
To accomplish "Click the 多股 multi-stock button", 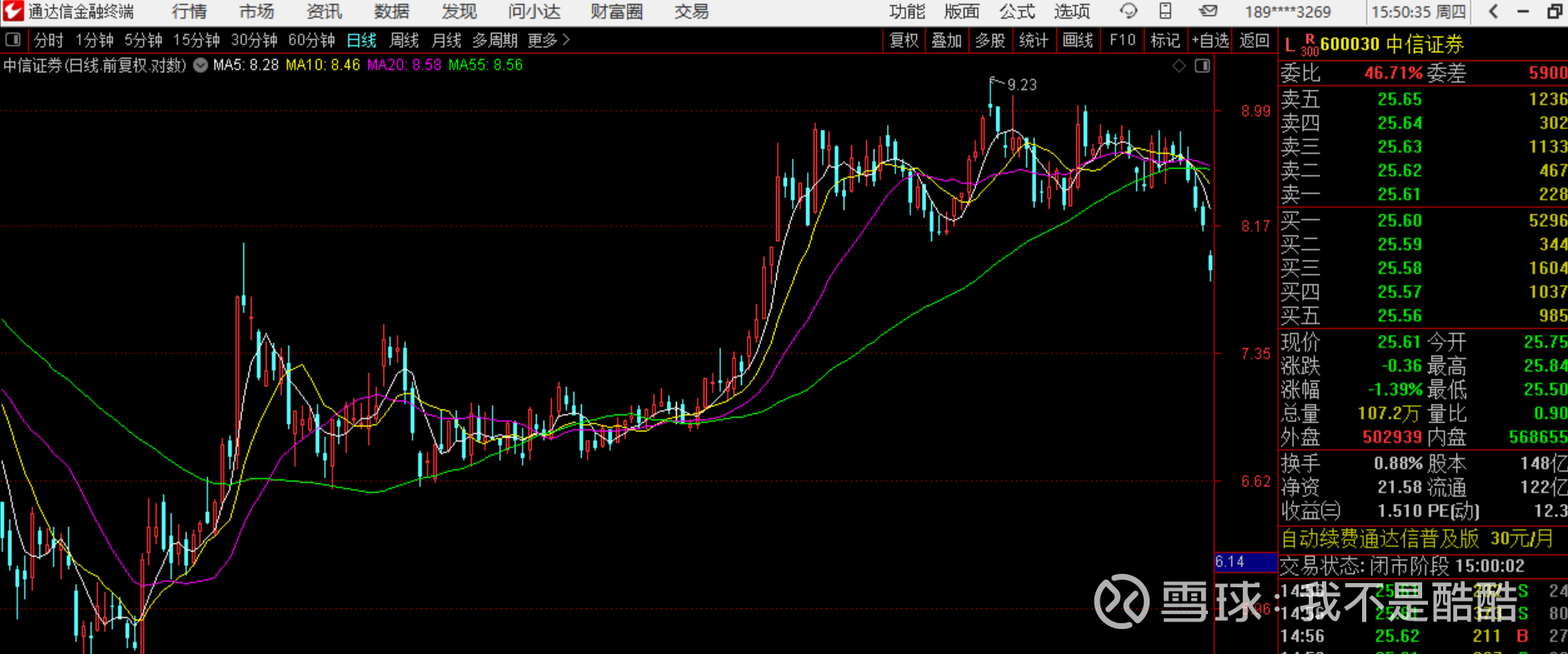I will 990,40.
